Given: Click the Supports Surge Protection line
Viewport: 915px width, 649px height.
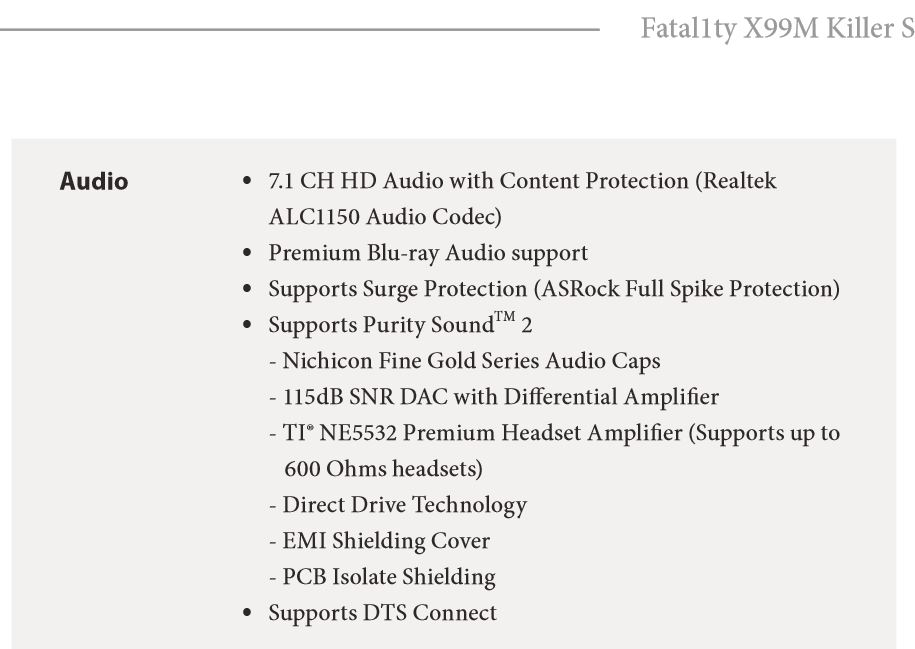Looking at the screenshot, I should 554,289.
